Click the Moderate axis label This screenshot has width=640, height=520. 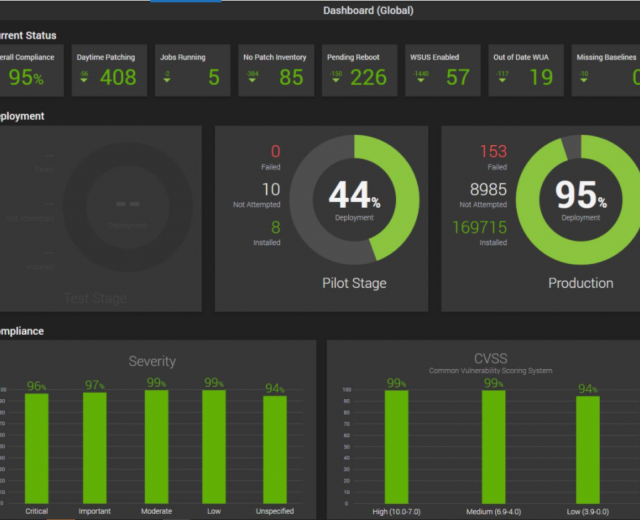(x=156, y=511)
